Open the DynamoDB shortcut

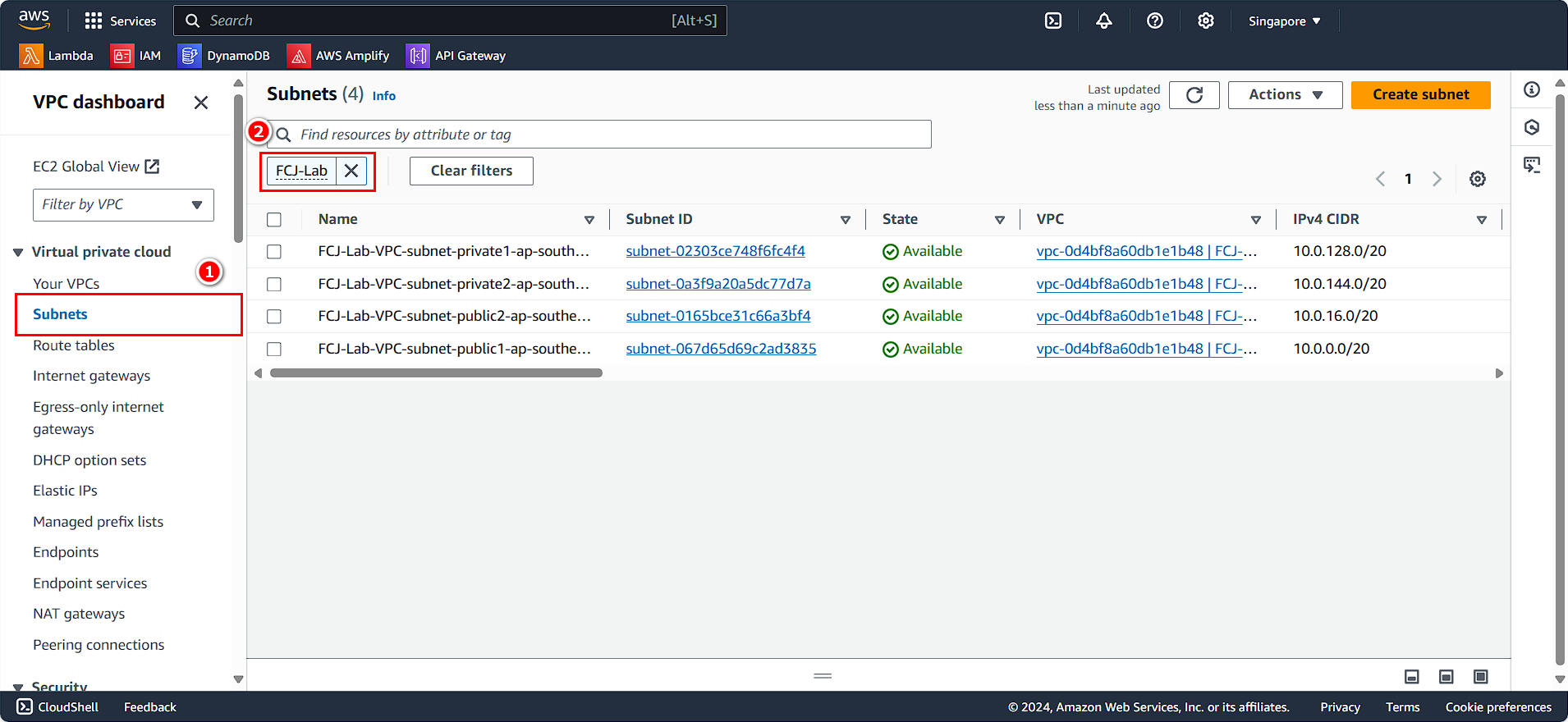pyautogui.click(x=224, y=56)
